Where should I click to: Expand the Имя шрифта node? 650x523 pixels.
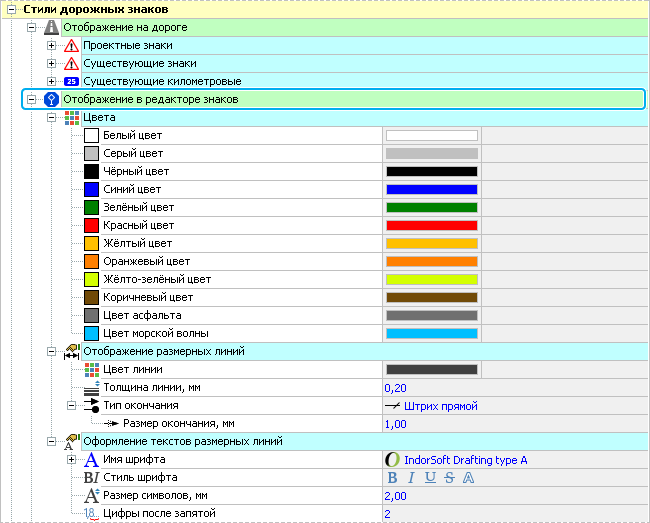71,460
